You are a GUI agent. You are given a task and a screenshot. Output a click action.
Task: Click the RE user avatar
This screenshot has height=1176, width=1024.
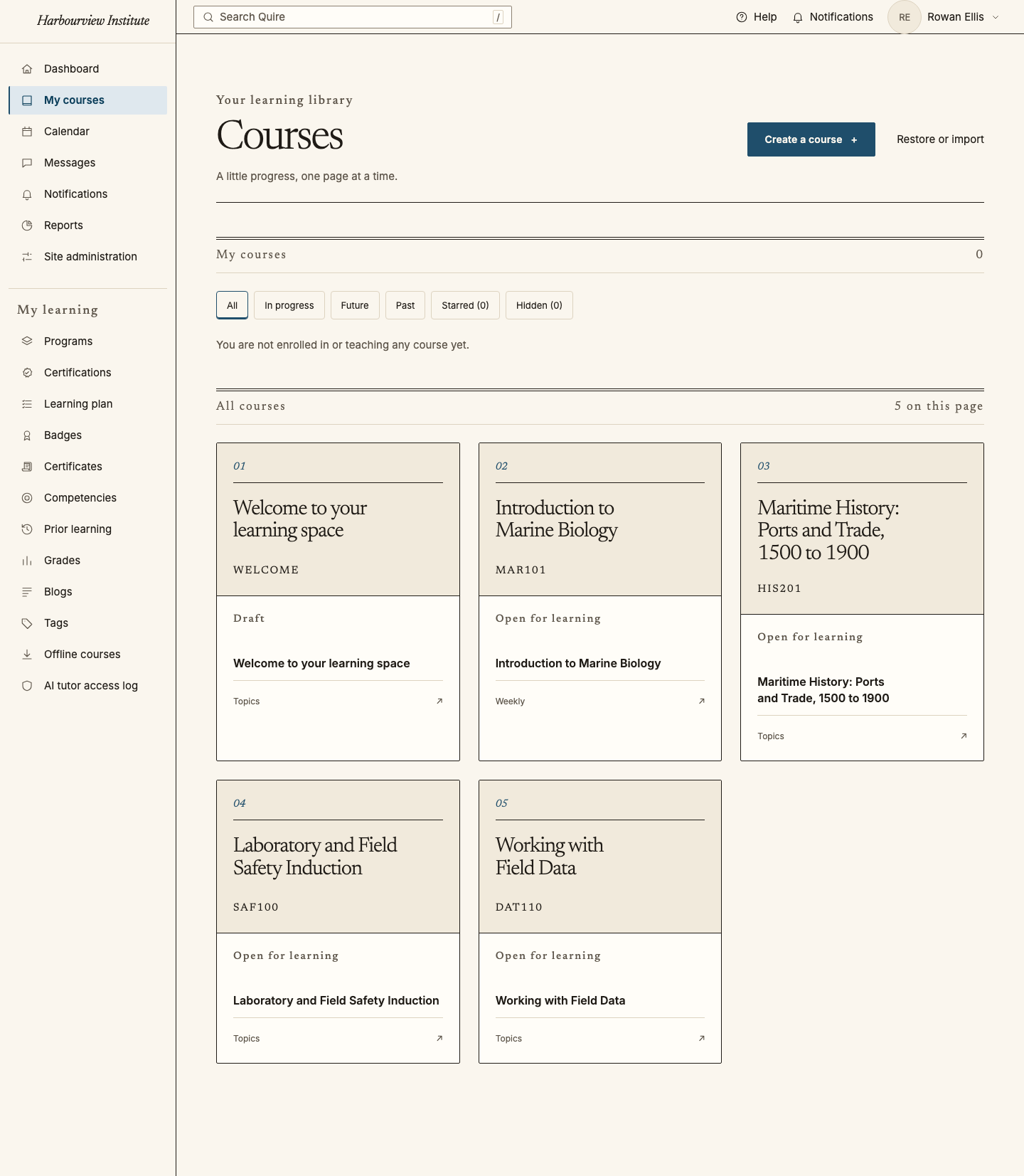point(905,17)
